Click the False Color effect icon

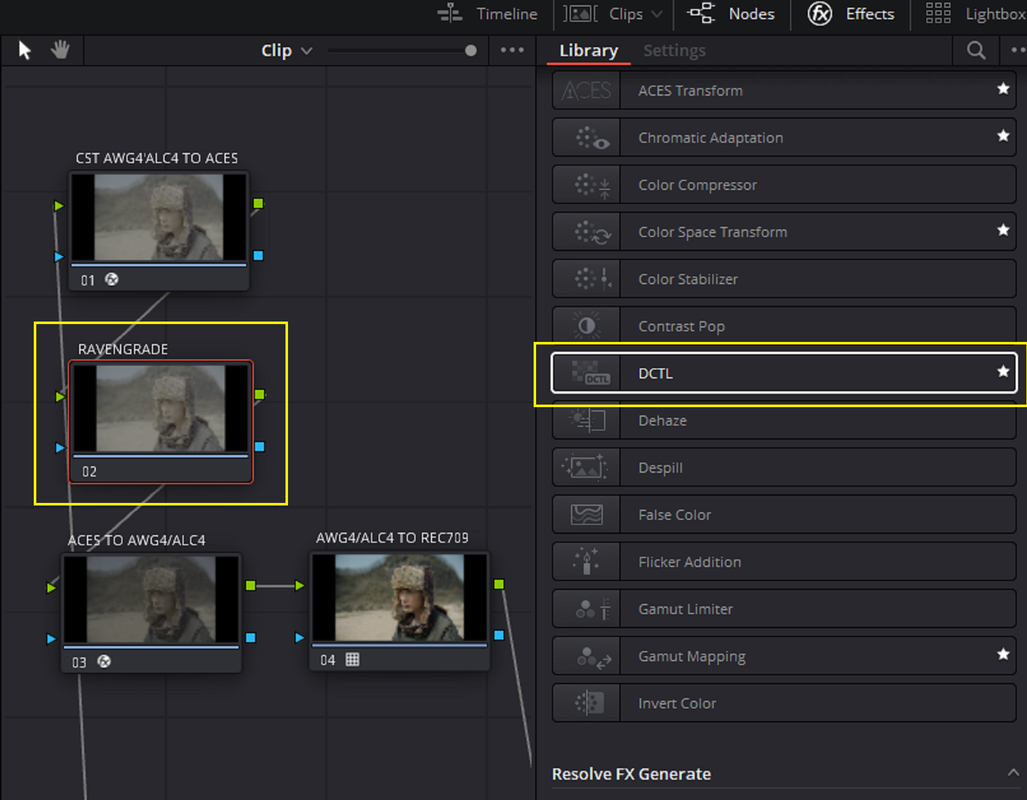tap(586, 515)
